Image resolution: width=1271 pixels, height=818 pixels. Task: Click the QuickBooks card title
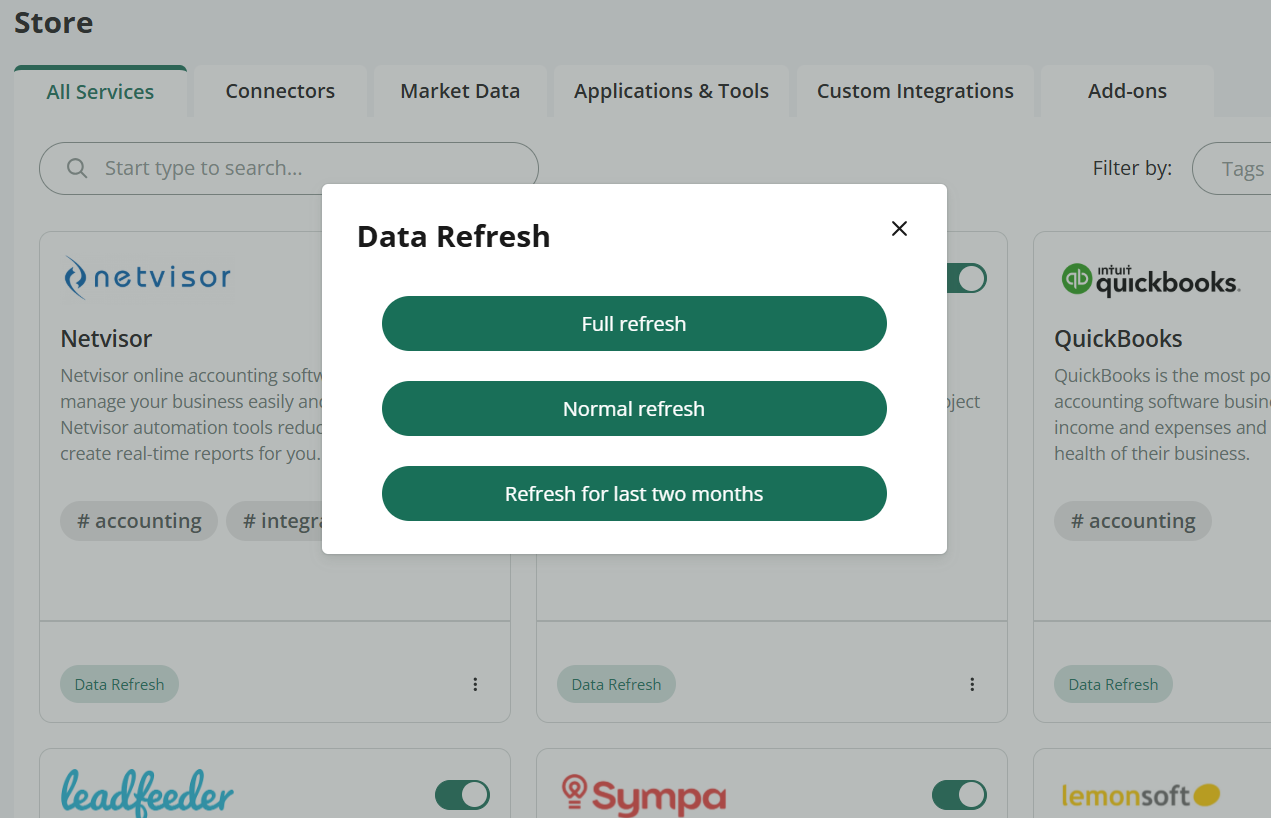point(1118,339)
